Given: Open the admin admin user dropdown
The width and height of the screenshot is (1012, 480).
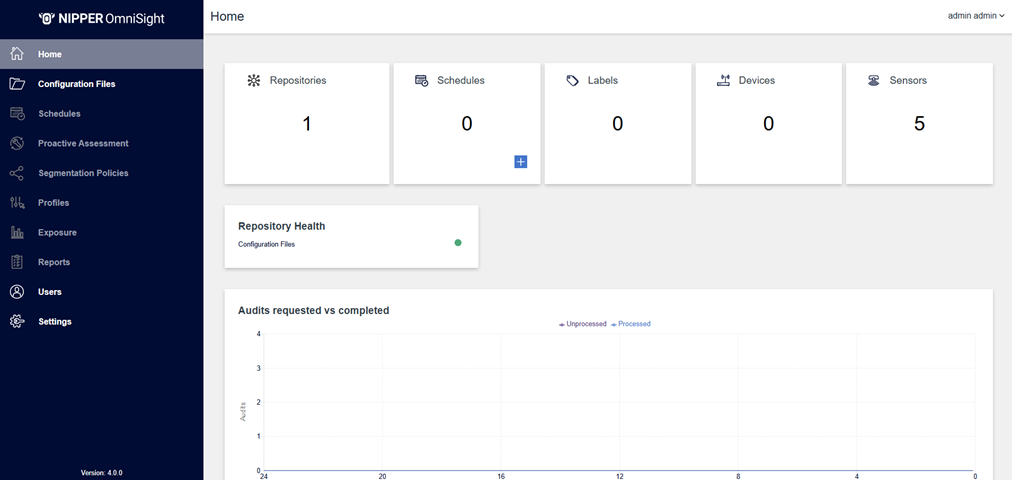Looking at the screenshot, I should click(975, 16).
